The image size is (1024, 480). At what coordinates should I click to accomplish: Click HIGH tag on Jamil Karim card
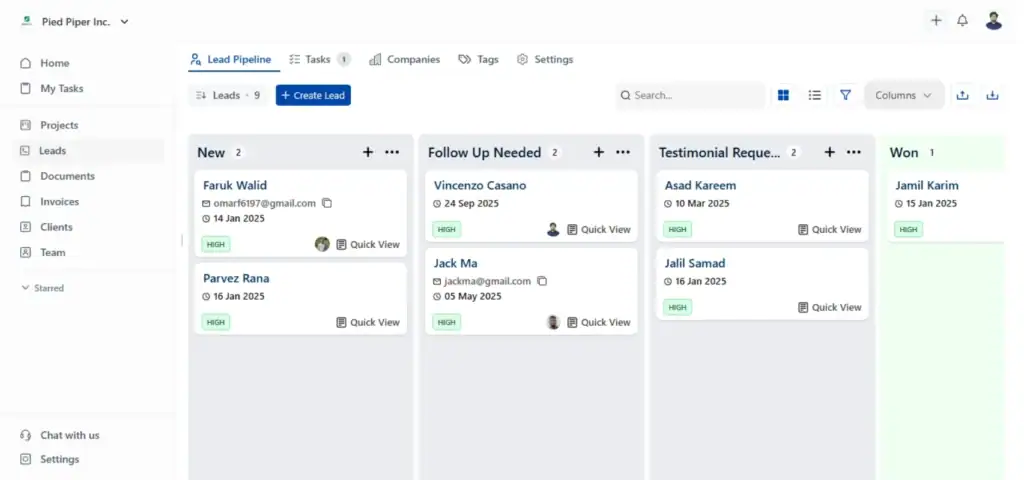point(908,229)
